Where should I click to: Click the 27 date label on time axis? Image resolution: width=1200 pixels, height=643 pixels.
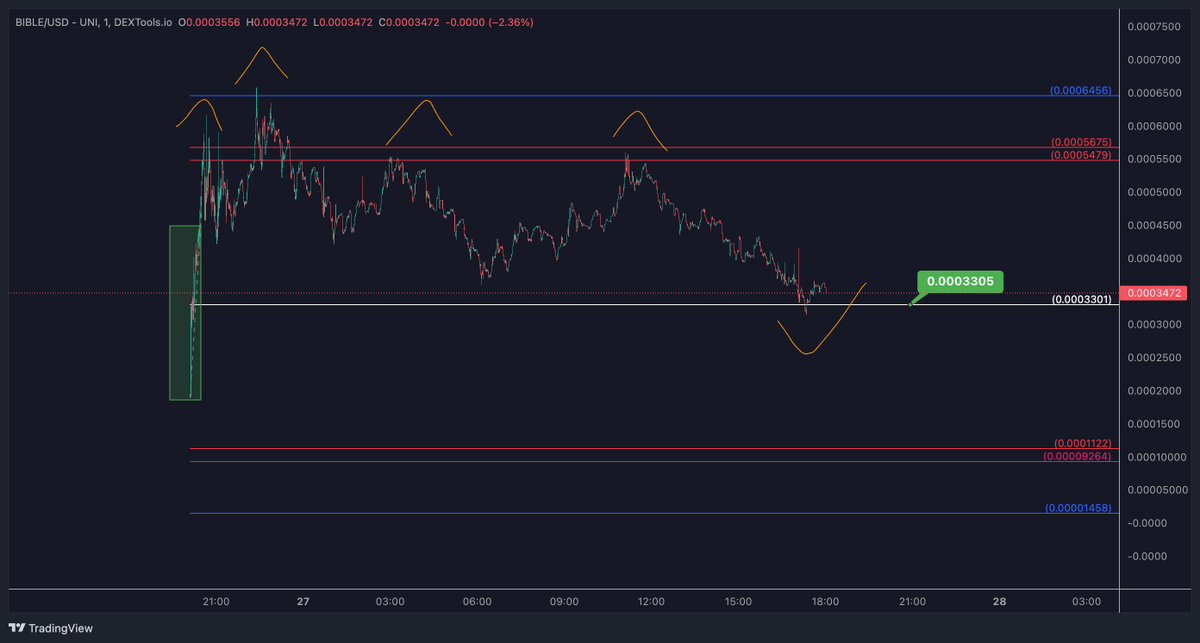coord(303,601)
